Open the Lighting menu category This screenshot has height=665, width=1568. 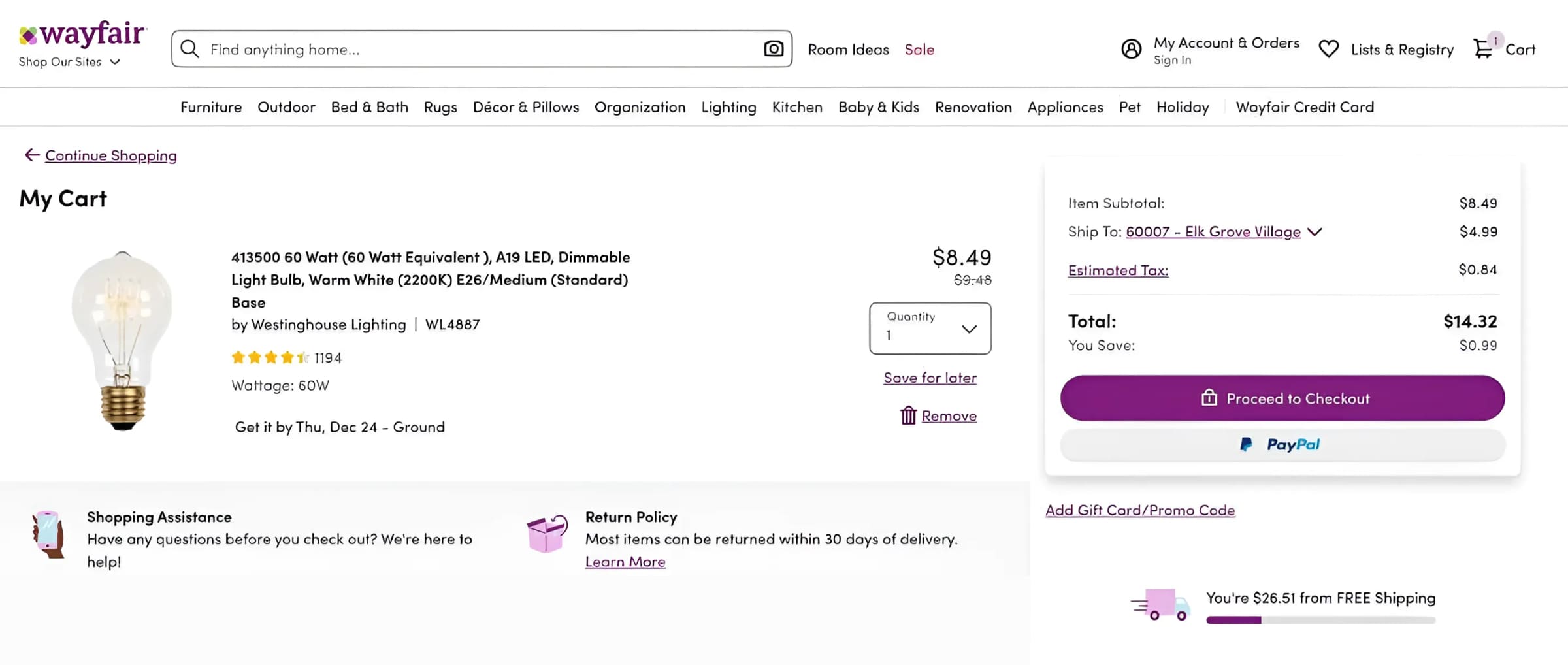(x=728, y=107)
